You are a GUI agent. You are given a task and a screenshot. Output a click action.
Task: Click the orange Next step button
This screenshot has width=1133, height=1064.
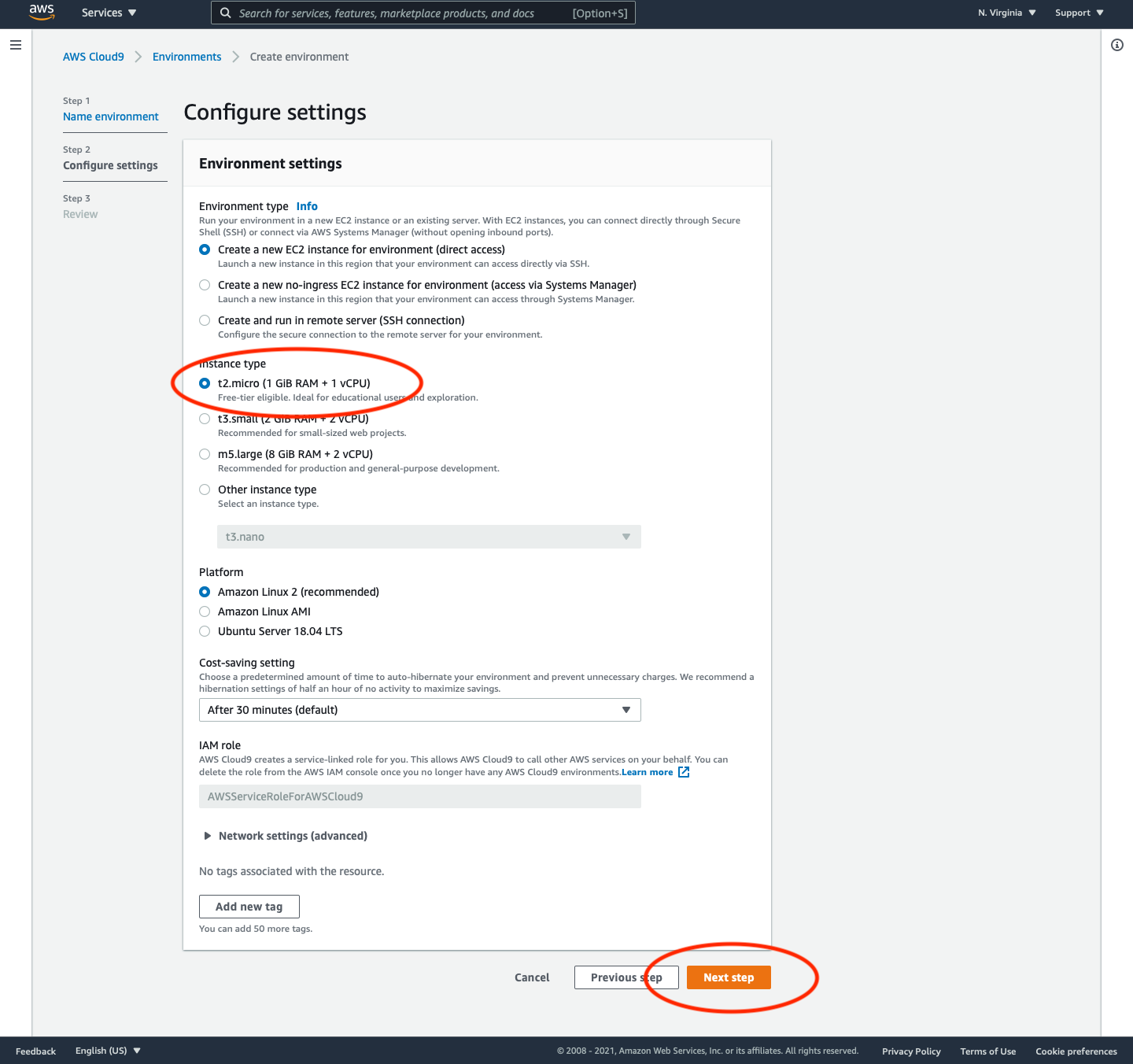click(x=729, y=977)
